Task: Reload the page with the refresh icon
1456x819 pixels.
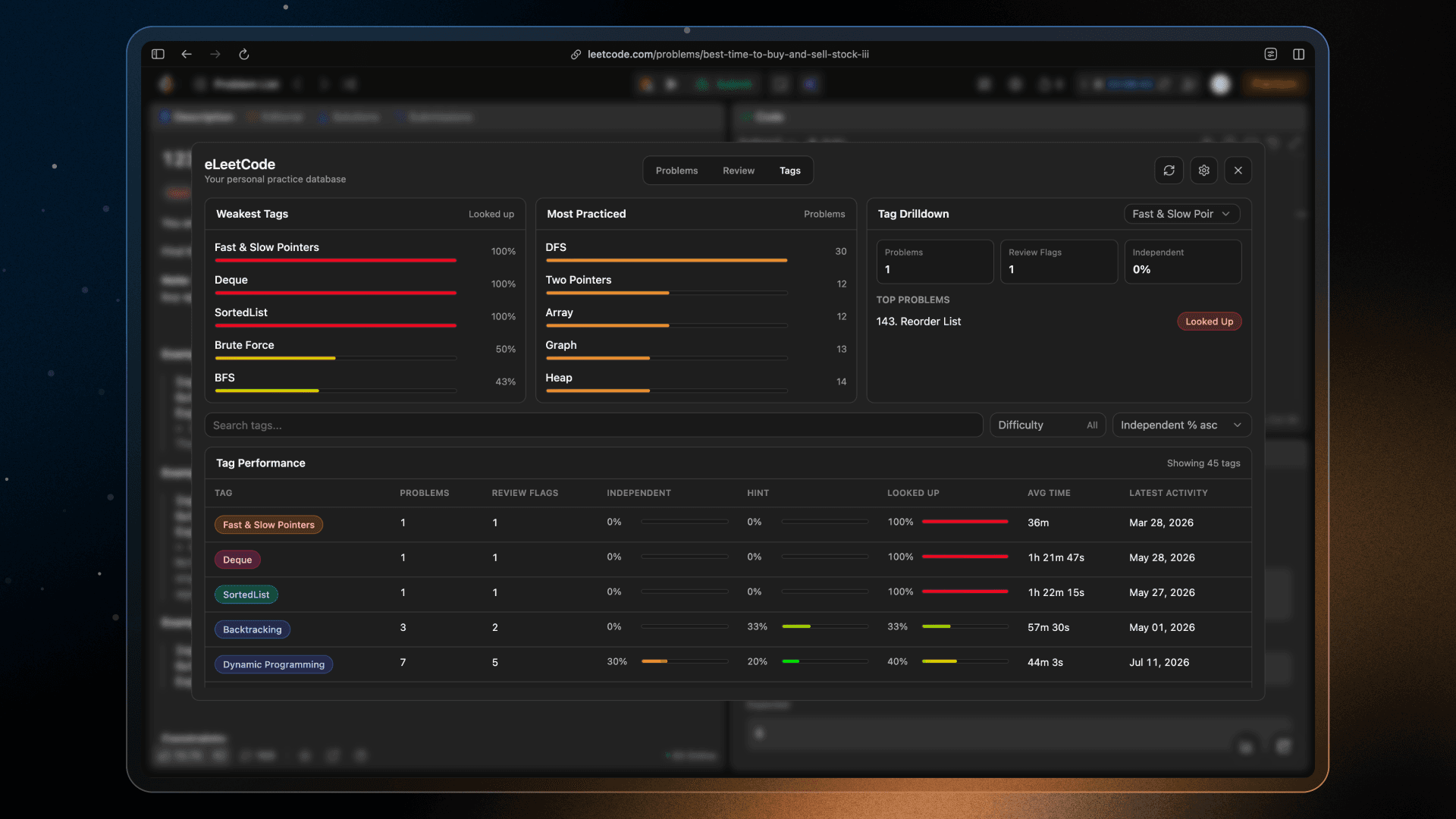Action: click(244, 54)
